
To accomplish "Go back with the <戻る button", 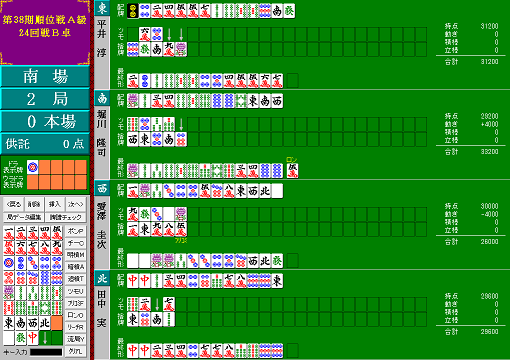I will point(14,204).
